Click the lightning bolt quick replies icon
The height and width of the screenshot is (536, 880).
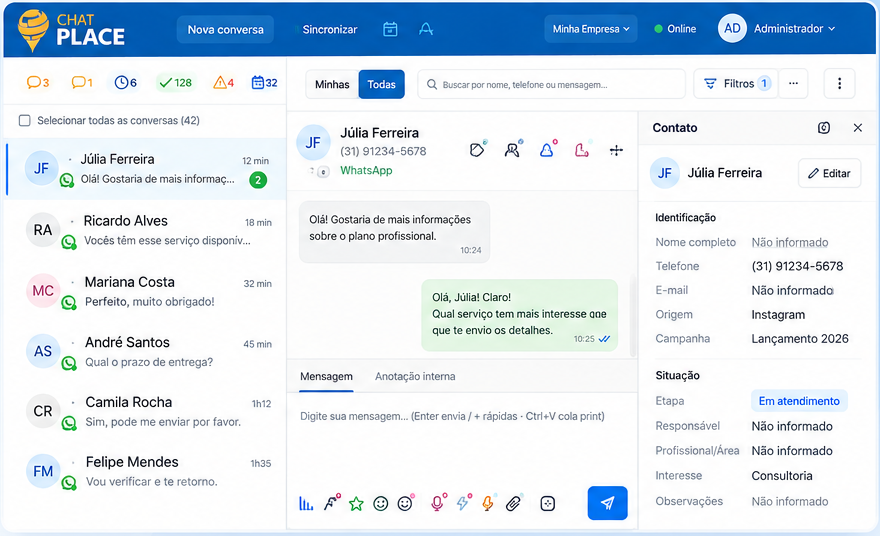click(464, 503)
